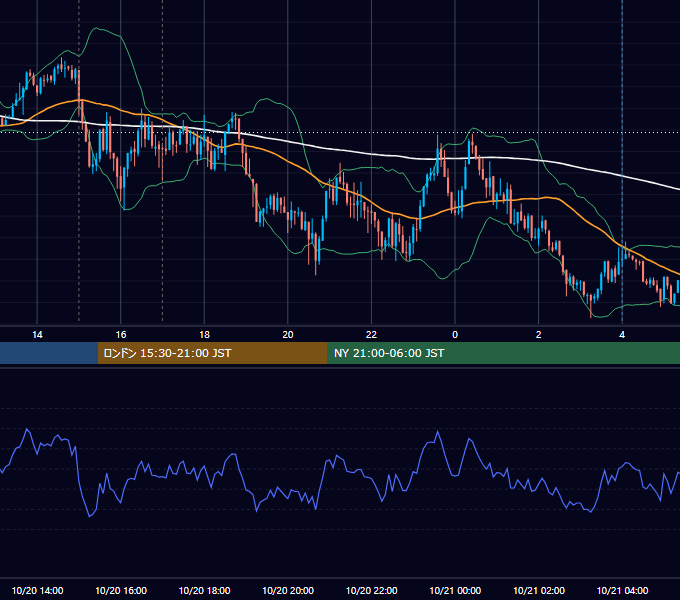This screenshot has height=600, width=680.
Task: Click the 10/20 20:00 time label
Action: (x=288, y=590)
